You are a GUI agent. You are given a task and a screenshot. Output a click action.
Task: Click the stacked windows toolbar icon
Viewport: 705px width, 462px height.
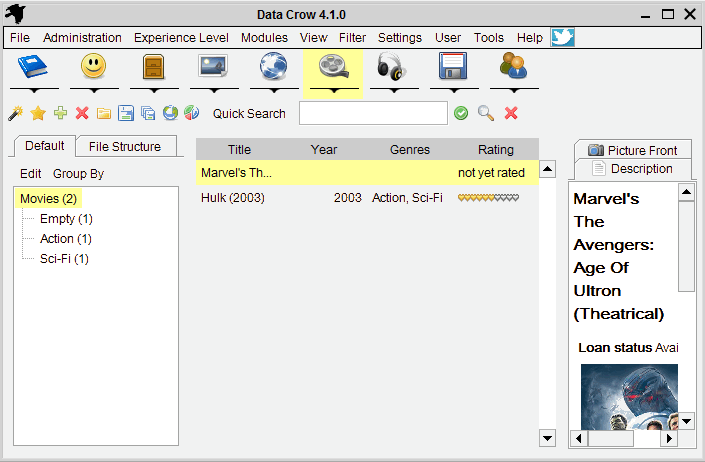(148, 113)
